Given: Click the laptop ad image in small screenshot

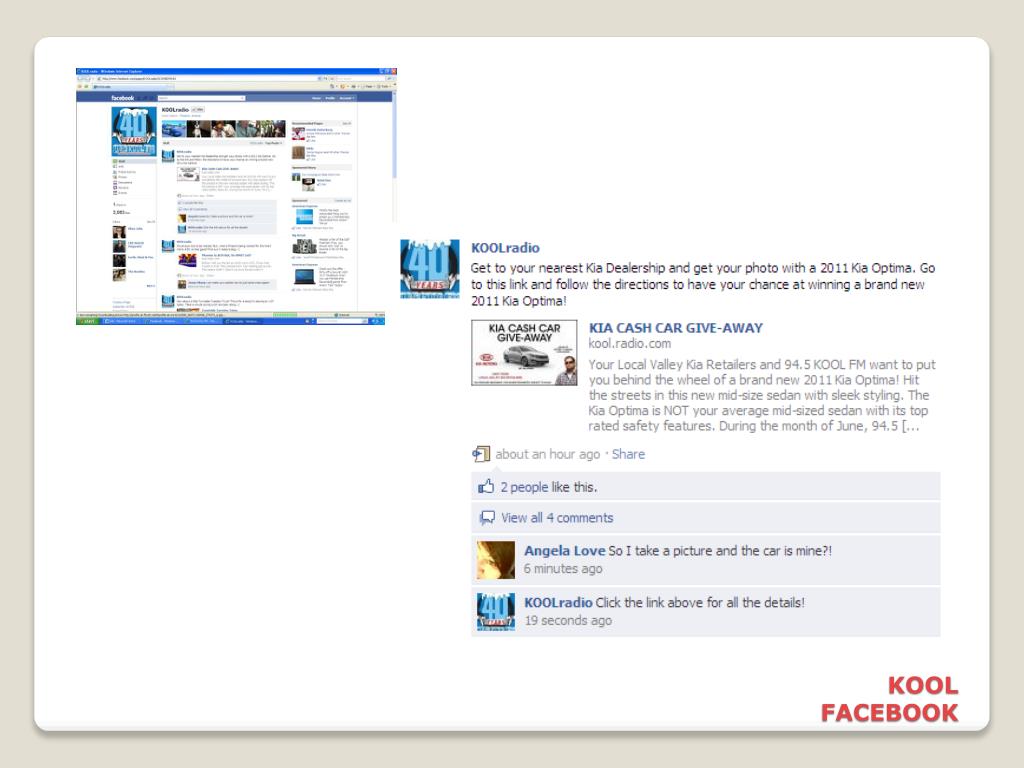Looking at the screenshot, I should click(304, 276).
